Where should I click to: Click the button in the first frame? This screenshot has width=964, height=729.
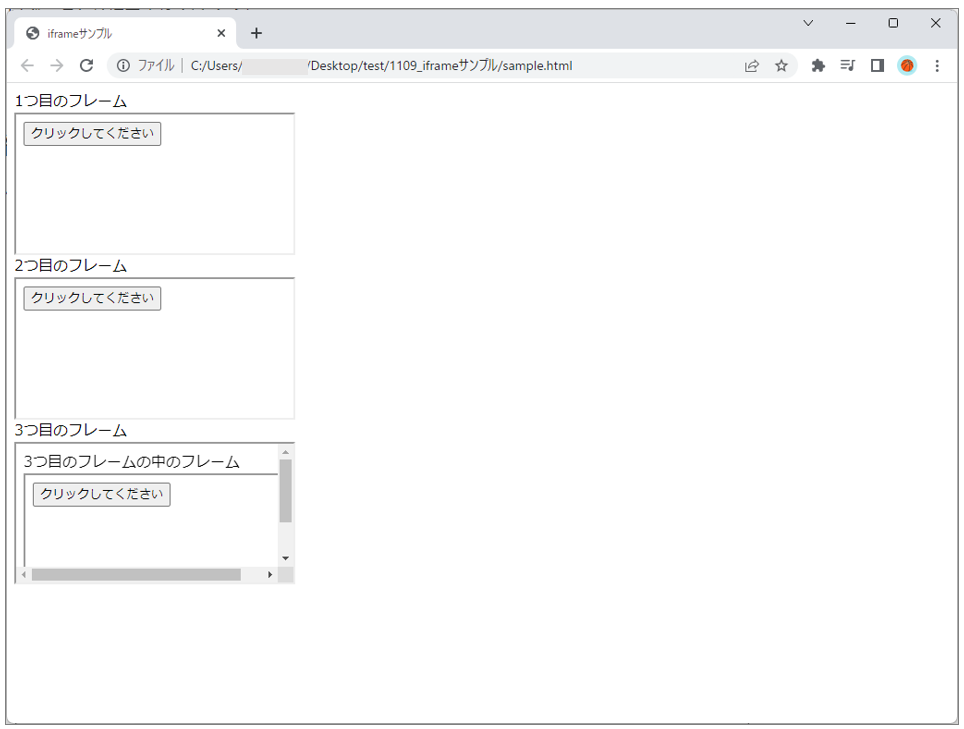point(92,133)
